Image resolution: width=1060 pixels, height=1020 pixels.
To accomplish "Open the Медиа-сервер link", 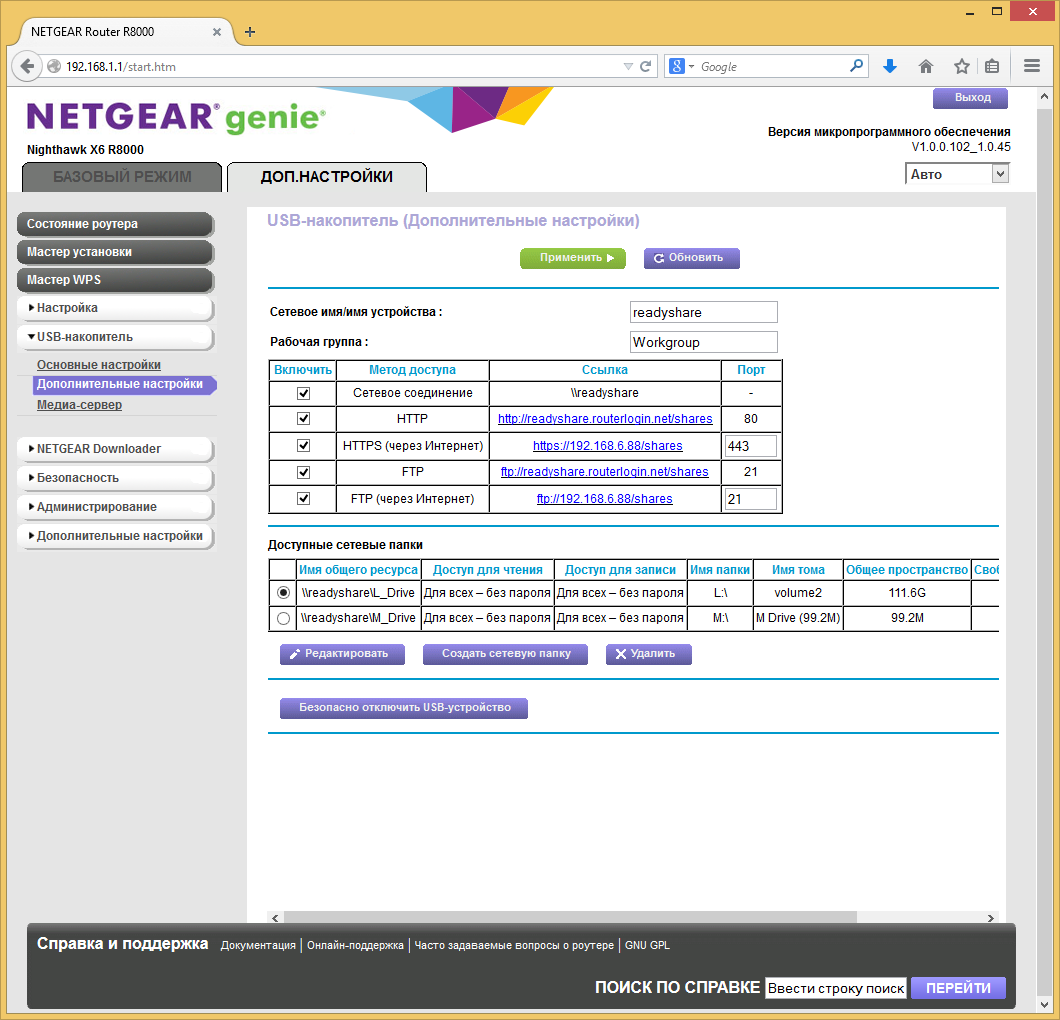I will pos(79,405).
